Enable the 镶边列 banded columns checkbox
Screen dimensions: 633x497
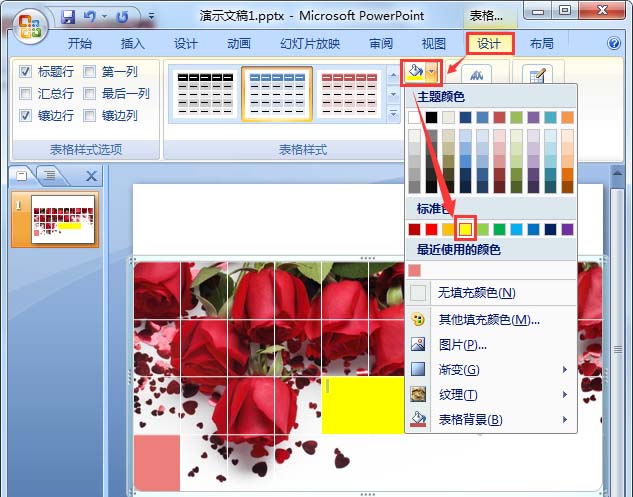coord(89,115)
